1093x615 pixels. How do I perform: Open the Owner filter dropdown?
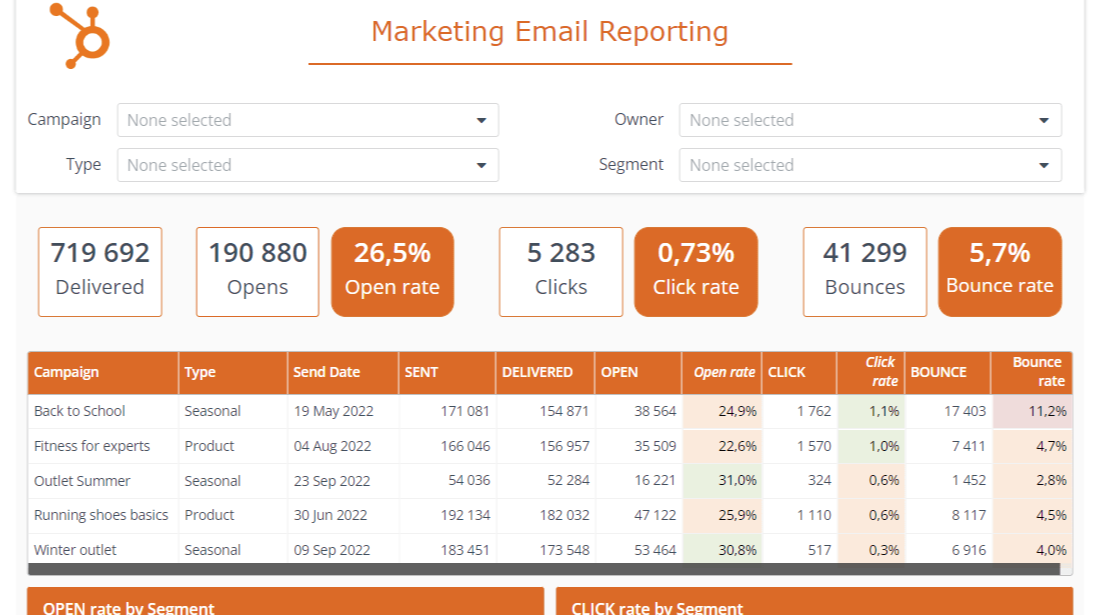click(x=869, y=120)
